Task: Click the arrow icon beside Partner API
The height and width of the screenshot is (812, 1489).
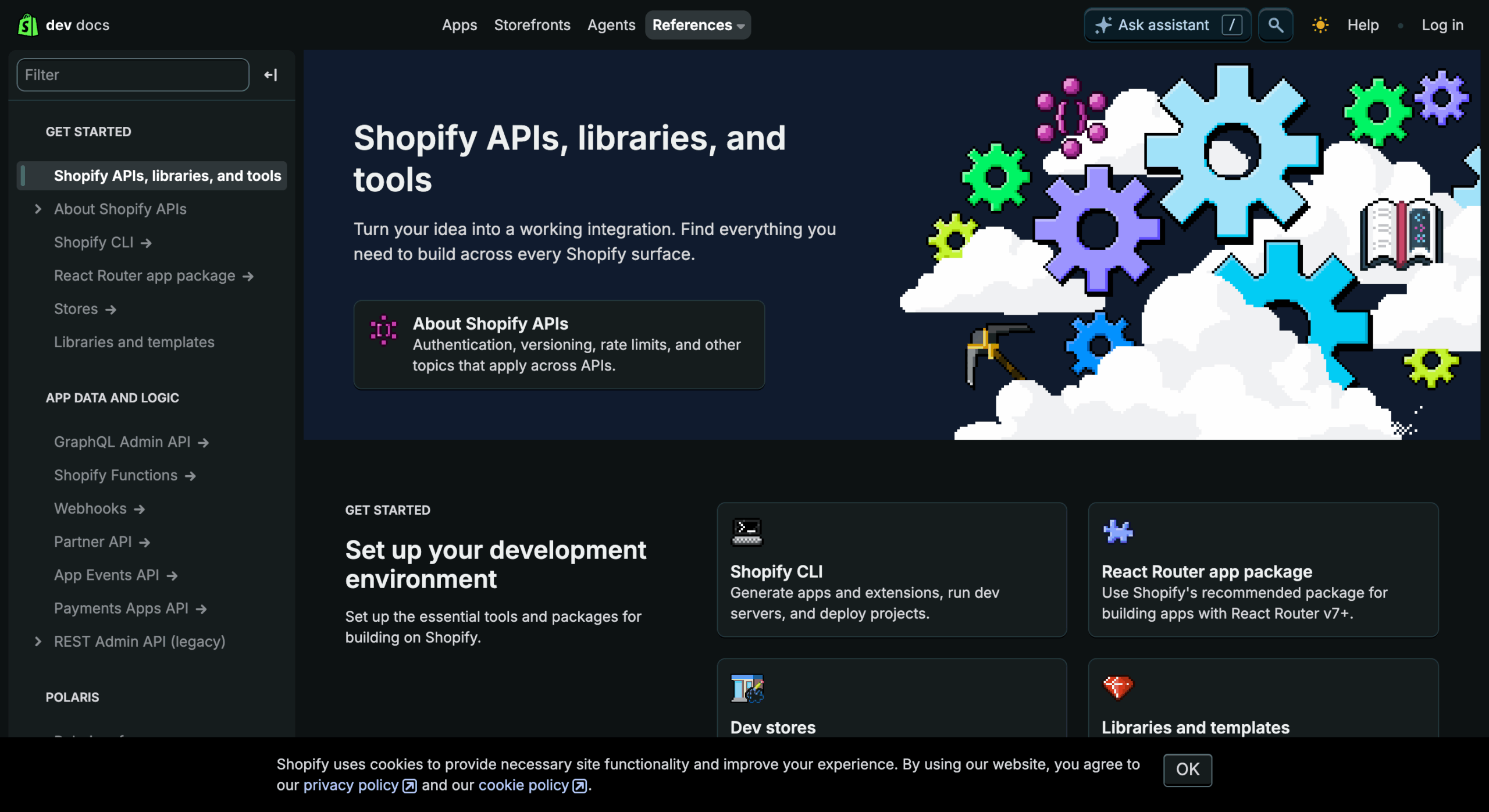Action: point(144,543)
